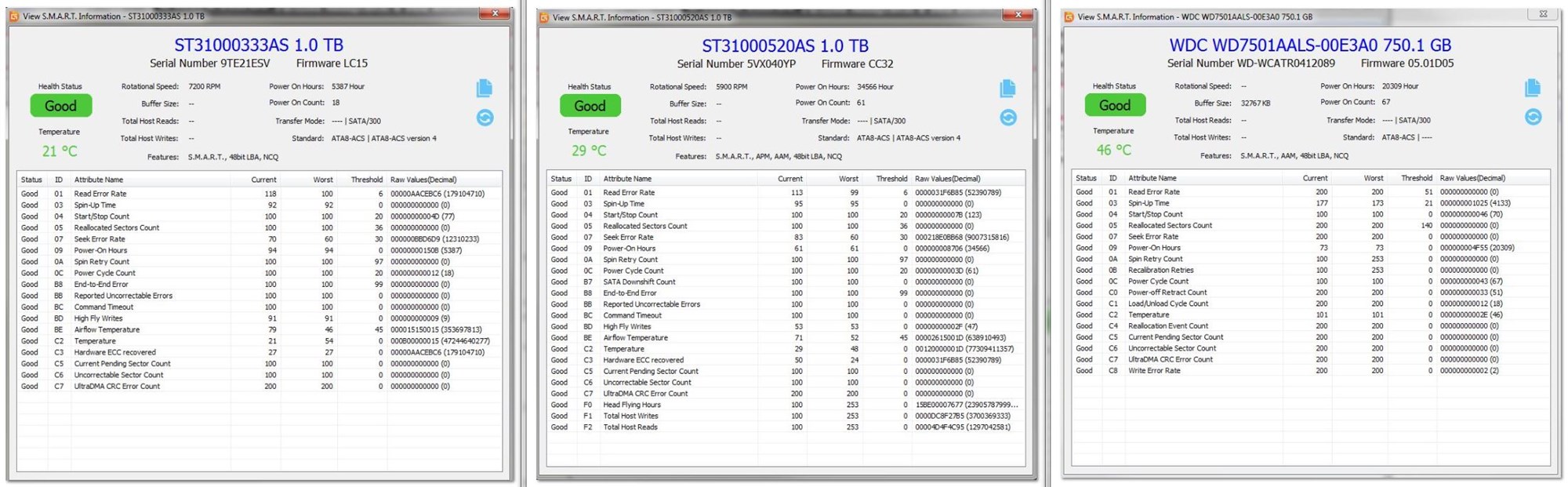Screen dimensions: 1568x487
Task: Click the Status column header in WDC WD7501AALS window
Action: [x=1086, y=178]
